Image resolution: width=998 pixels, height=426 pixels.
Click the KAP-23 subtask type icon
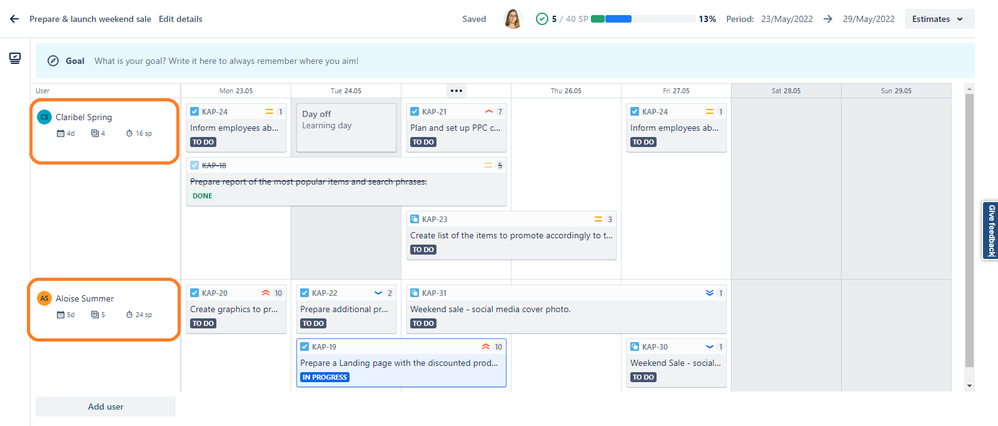414,219
